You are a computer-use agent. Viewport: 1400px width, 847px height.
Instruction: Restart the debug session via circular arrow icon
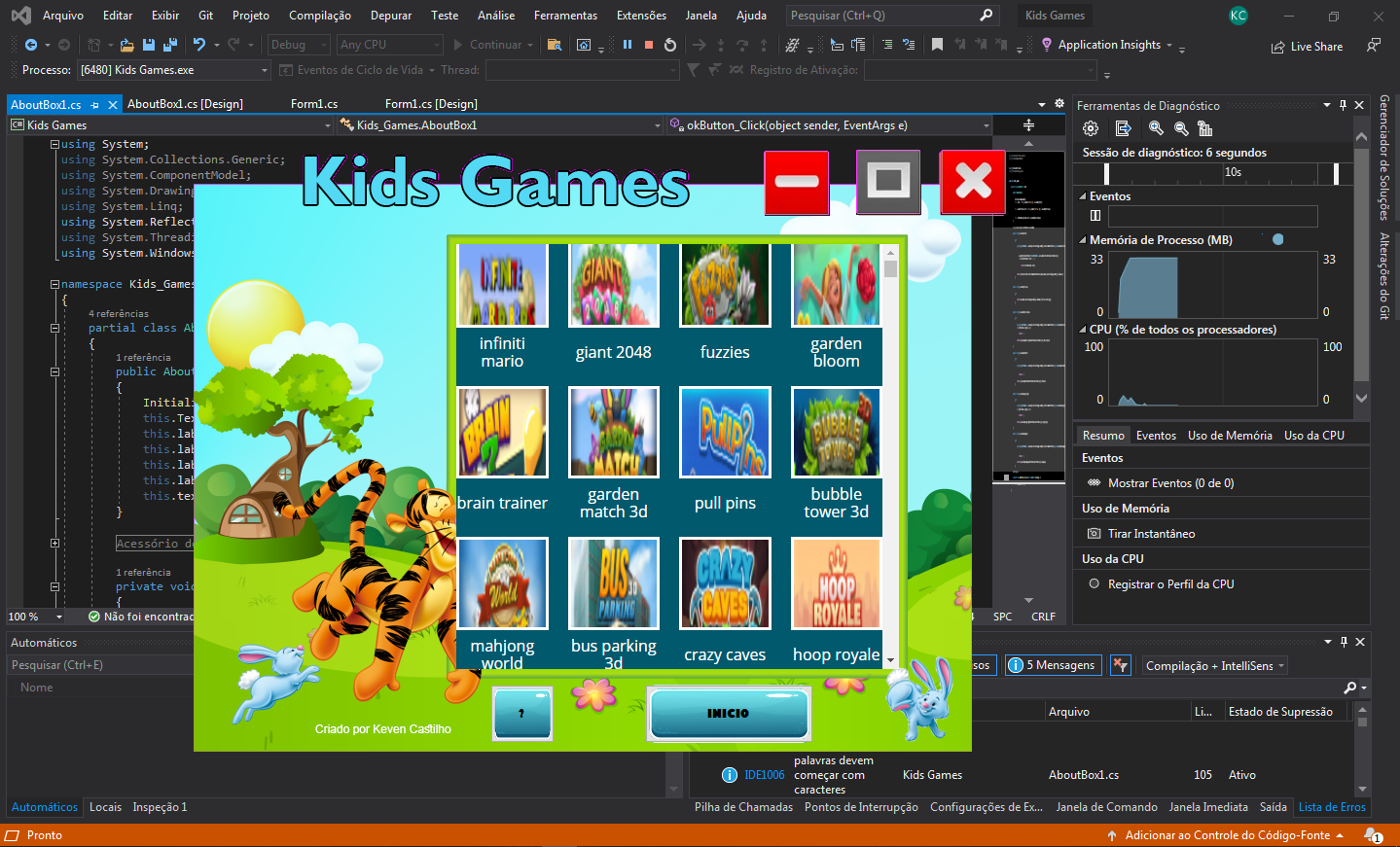click(x=670, y=44)
